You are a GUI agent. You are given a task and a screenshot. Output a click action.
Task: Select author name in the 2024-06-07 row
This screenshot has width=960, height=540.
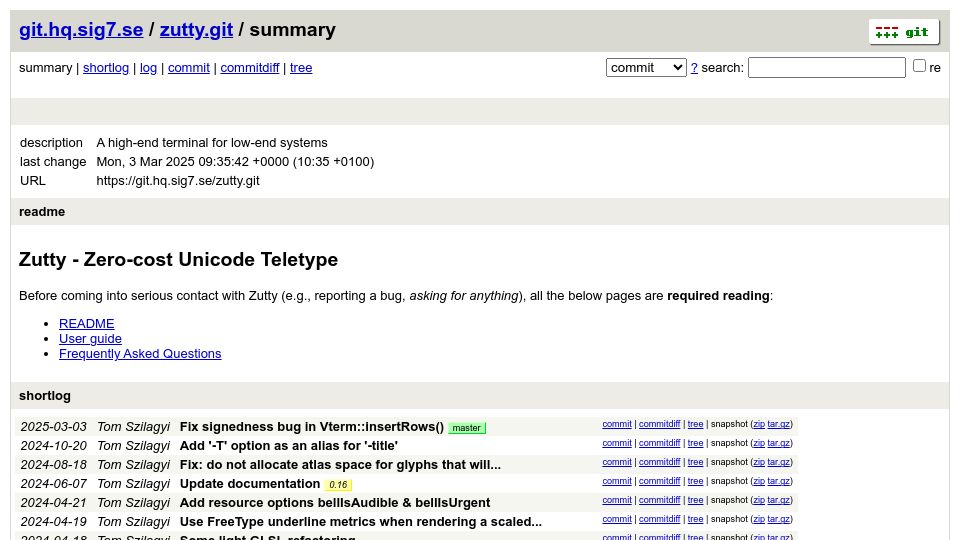pos(133,484)
